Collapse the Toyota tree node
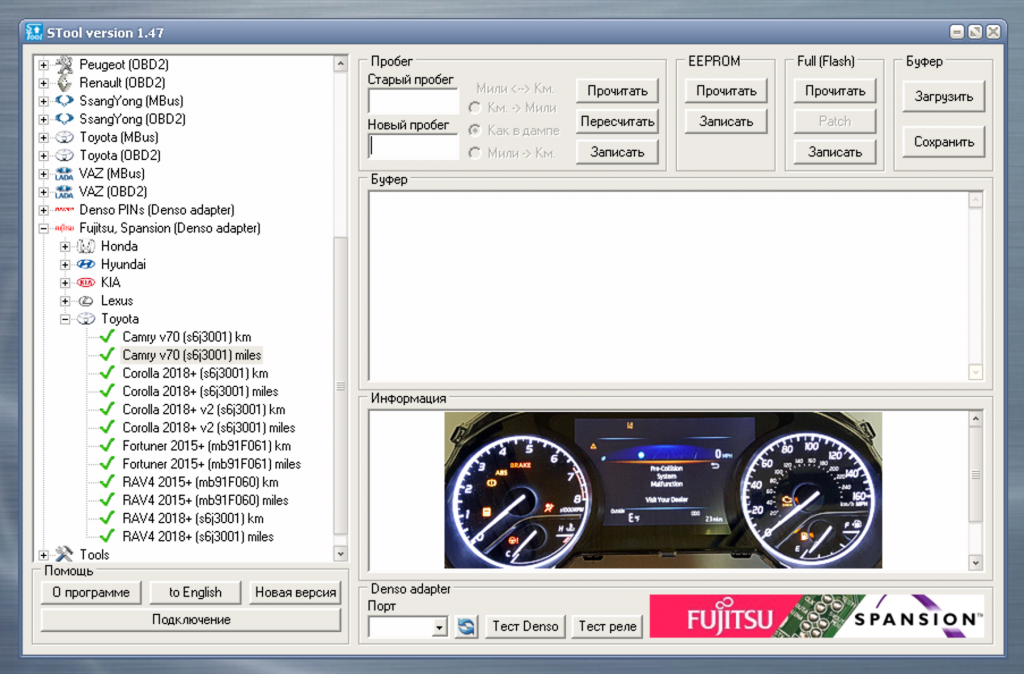The width and height of the screenshot is (1024, 674). click(65, 319)
